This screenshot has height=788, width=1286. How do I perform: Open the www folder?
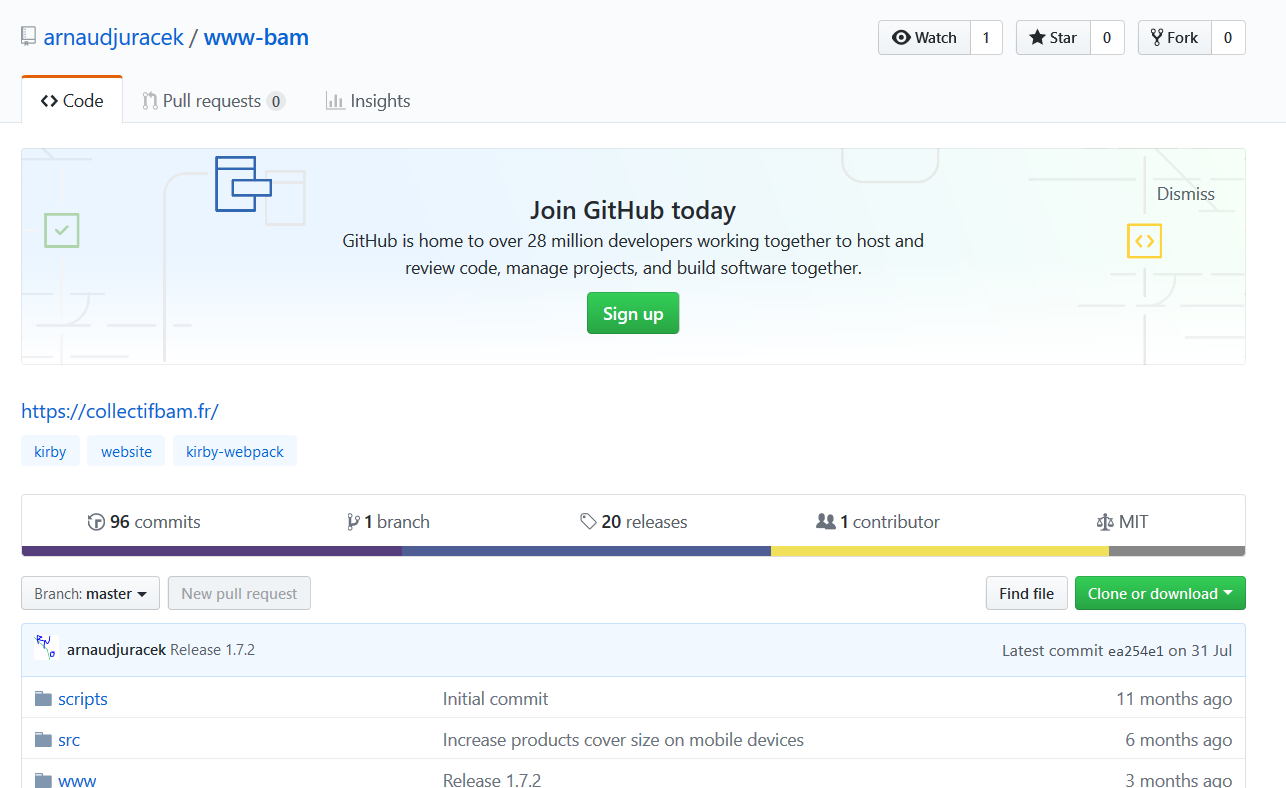(x=77, y=780)
